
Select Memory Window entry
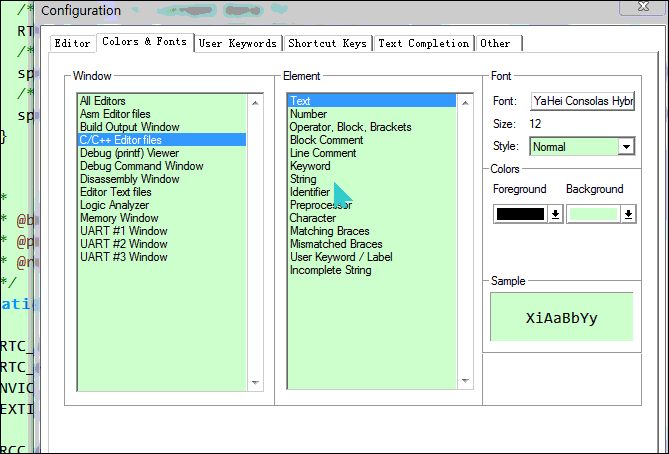pos(162,218)
